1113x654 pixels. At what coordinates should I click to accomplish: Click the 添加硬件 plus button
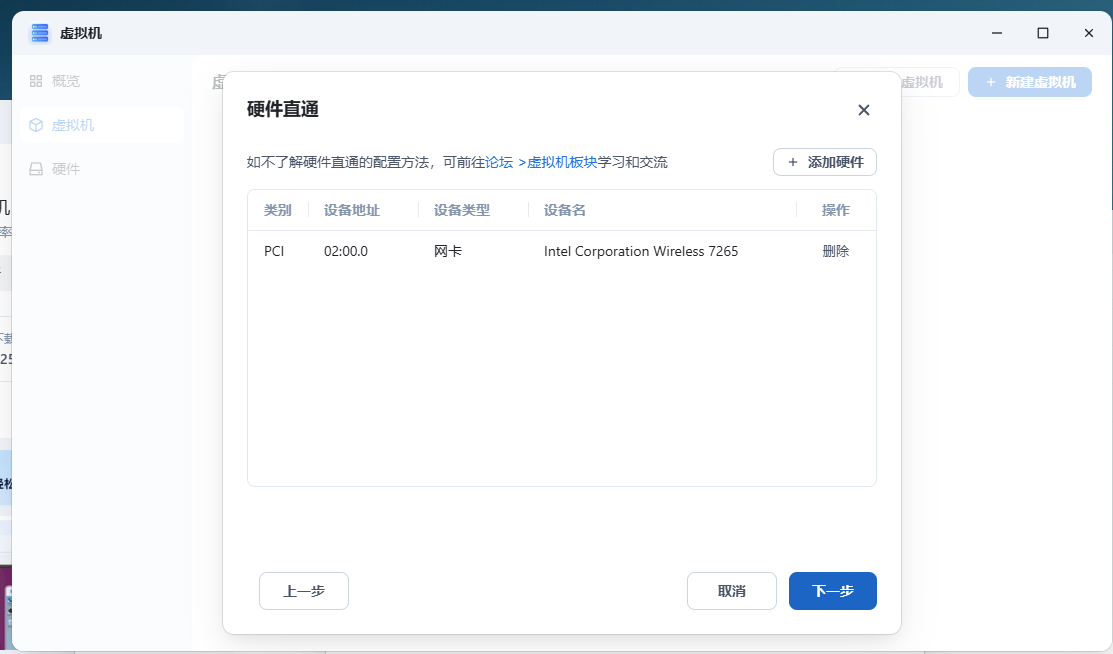click(x=824, y=162)
